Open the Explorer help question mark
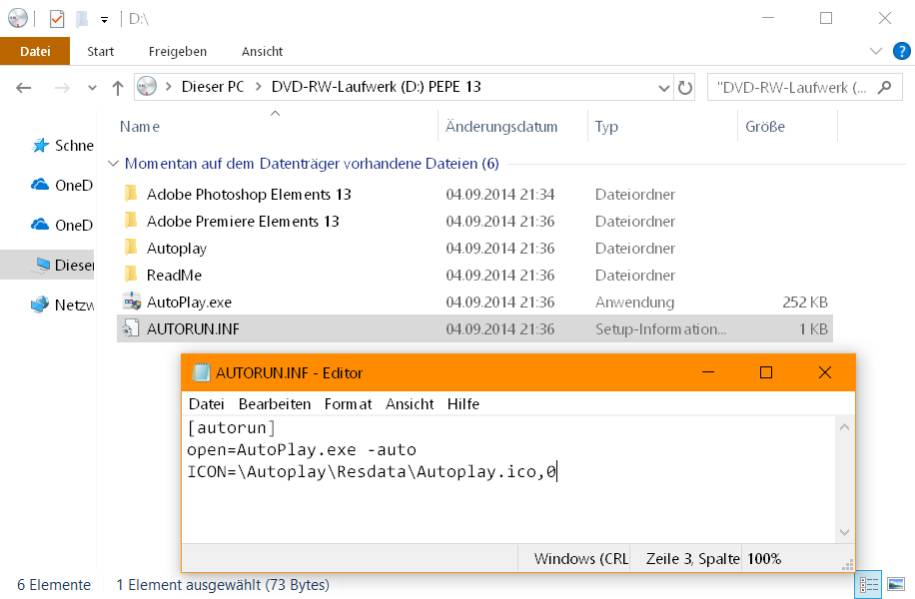The image size is (915, 599). pos(898,51)
